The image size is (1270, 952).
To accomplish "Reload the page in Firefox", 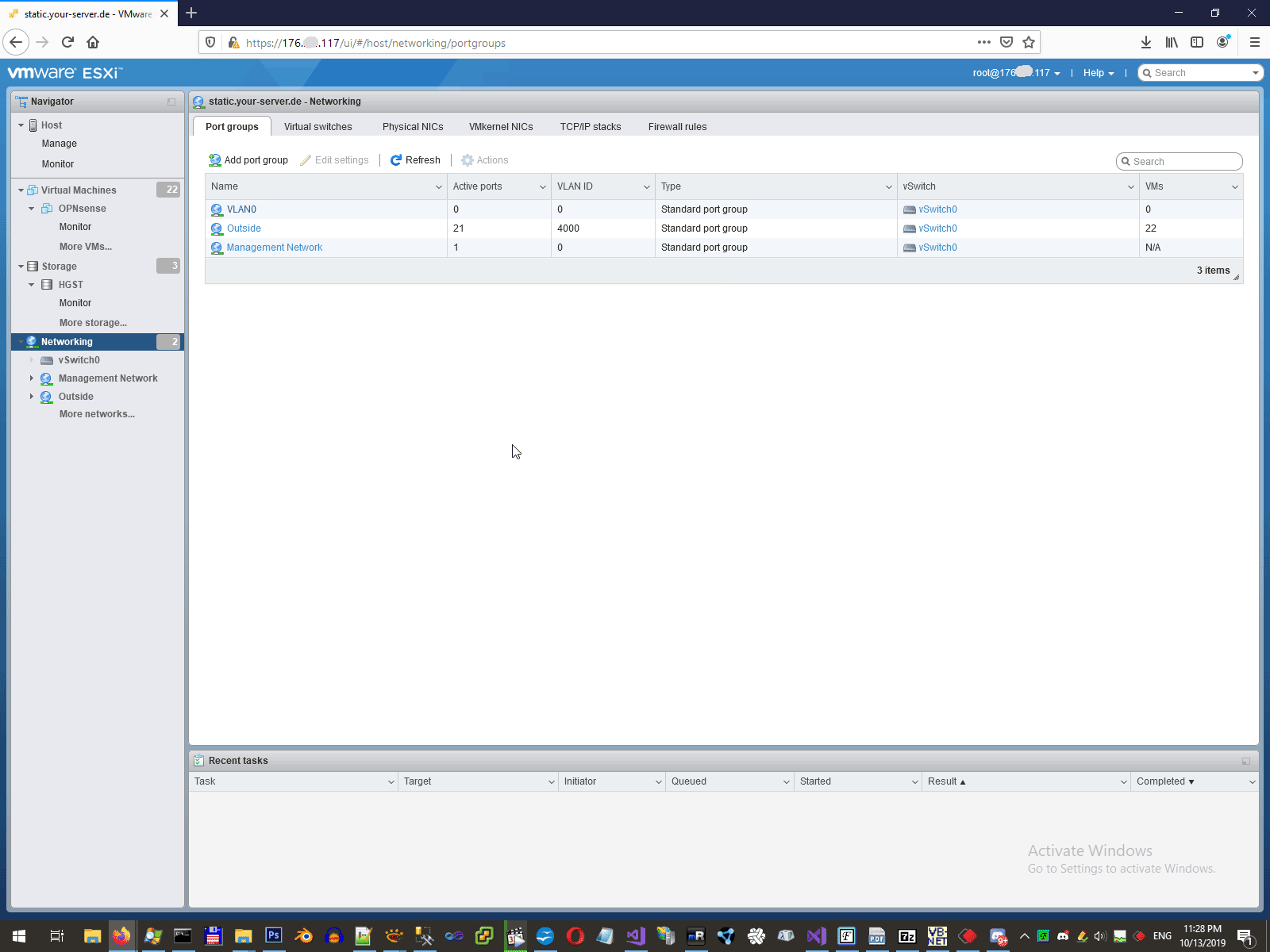I will pyautogui.click(x=67, y=43).
